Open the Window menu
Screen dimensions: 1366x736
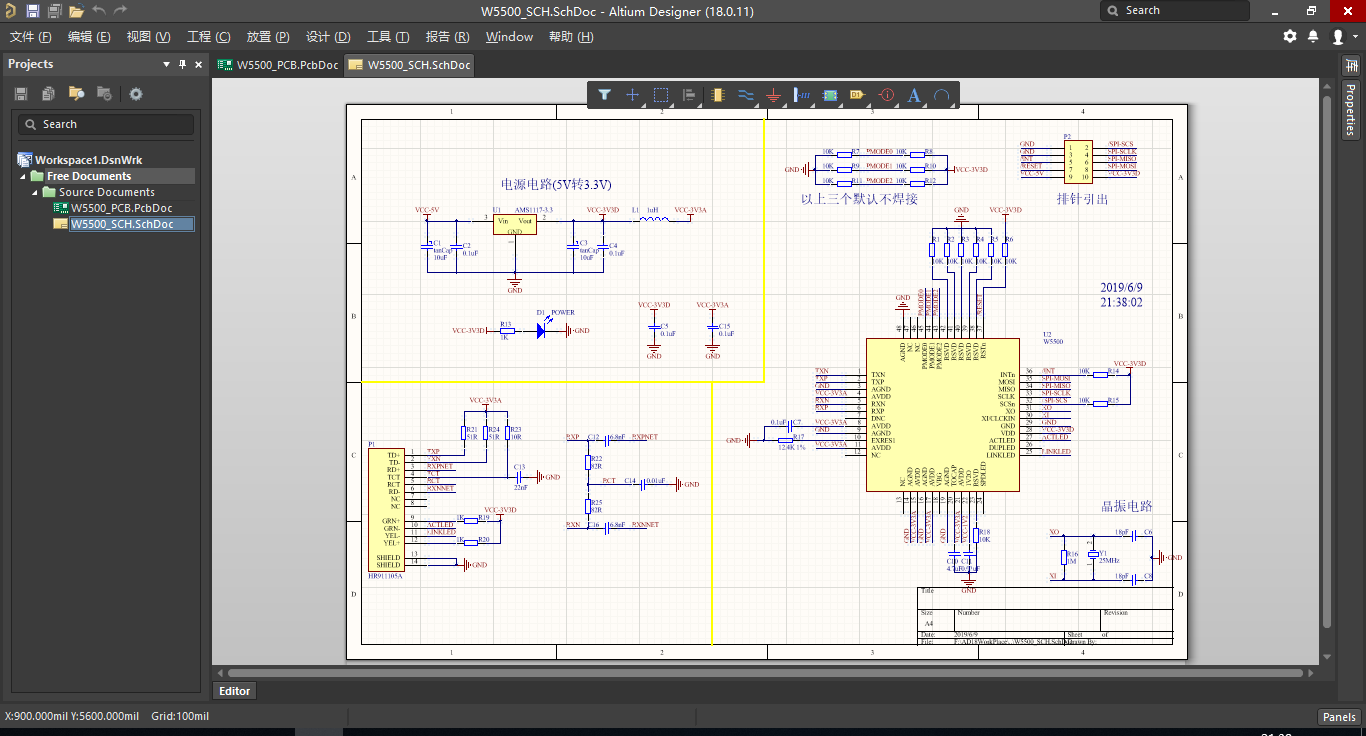[509, 37]
